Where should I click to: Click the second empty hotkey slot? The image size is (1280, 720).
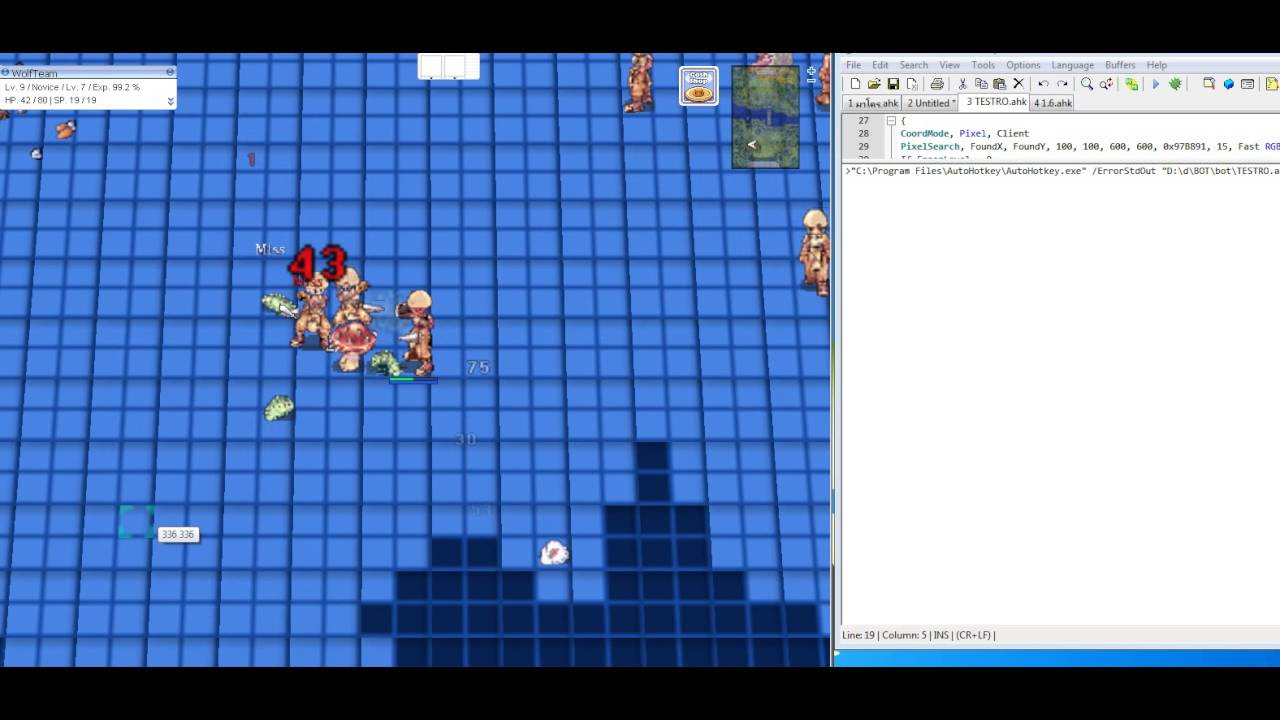click(455, 67)
